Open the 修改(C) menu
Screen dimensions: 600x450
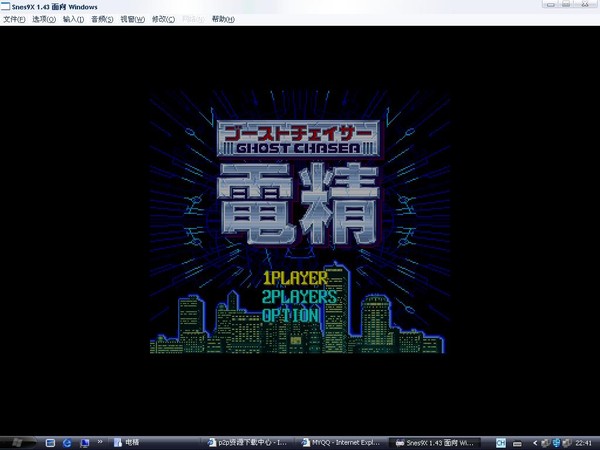163,19
